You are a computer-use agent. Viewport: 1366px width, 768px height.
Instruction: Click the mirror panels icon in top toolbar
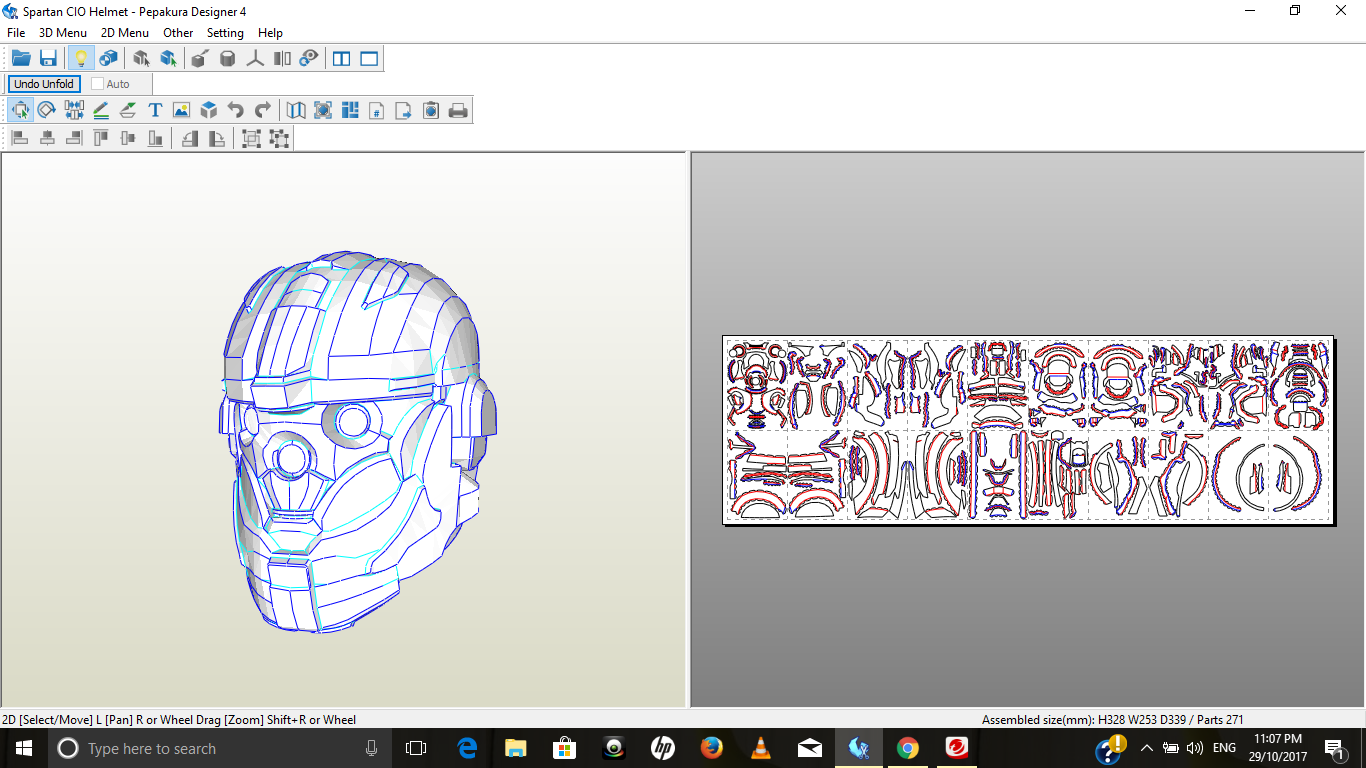pyautogui.click(x=283, y=58)
